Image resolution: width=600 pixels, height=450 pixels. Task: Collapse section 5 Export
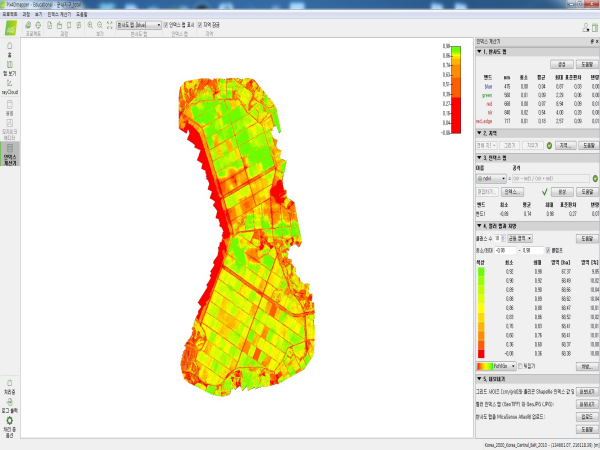tap(479, 379)
